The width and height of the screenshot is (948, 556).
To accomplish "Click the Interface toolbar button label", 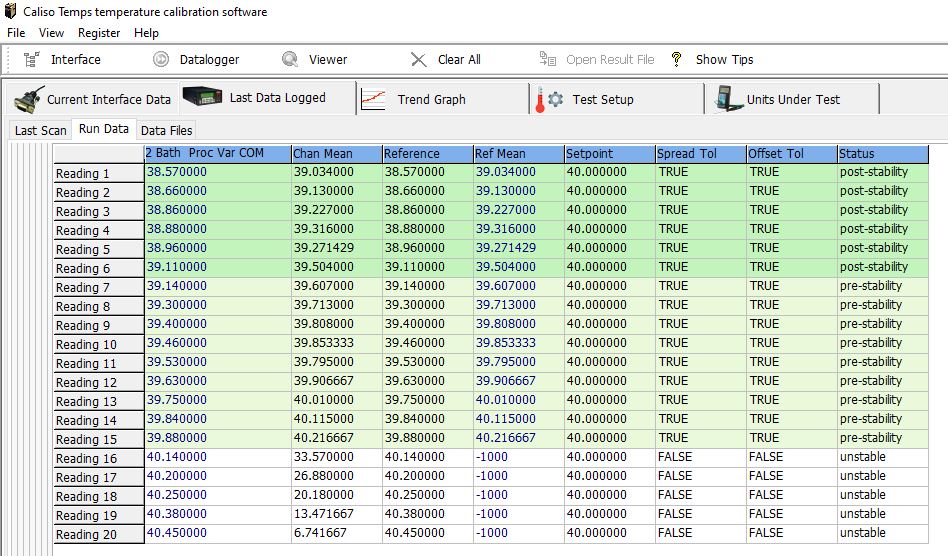I will [x=76, y=59].
